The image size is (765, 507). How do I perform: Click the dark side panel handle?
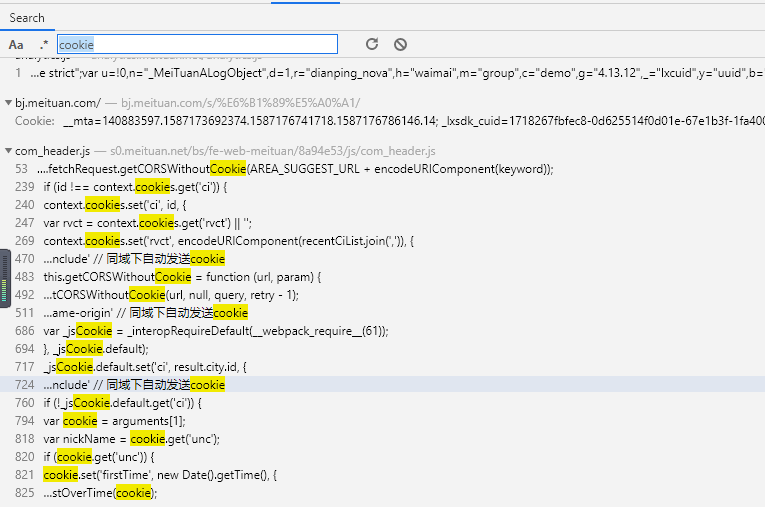pos(5,279)
